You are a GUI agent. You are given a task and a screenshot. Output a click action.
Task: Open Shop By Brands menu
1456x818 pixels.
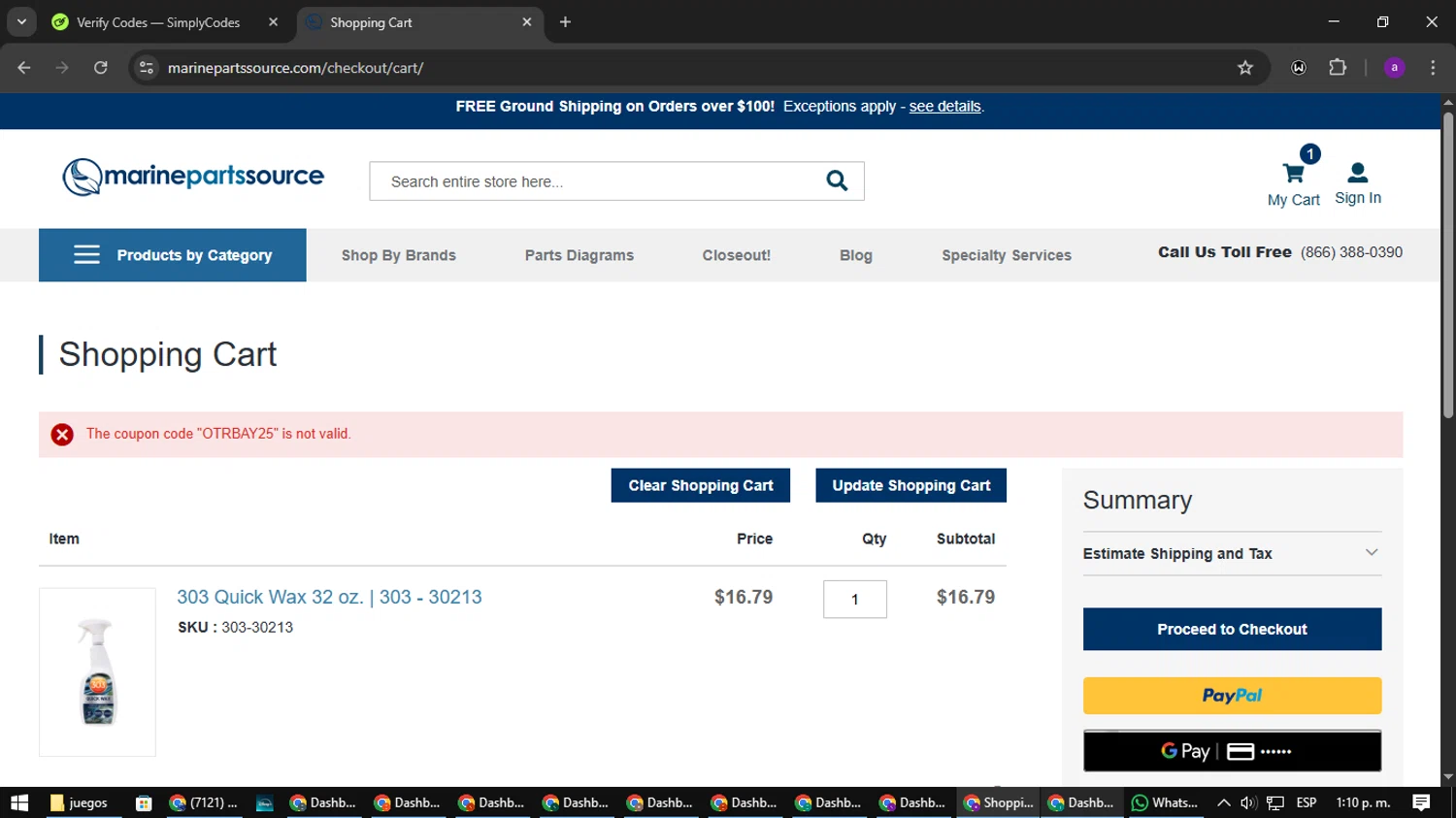point(398,255)
